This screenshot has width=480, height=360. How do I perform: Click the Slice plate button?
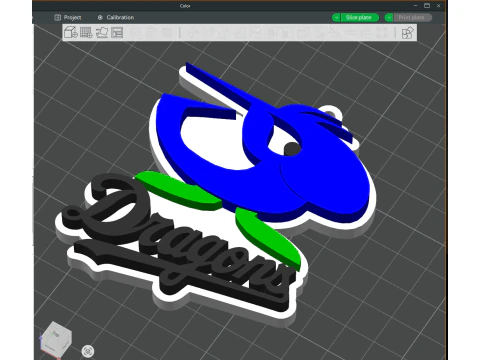pos(359,18)
